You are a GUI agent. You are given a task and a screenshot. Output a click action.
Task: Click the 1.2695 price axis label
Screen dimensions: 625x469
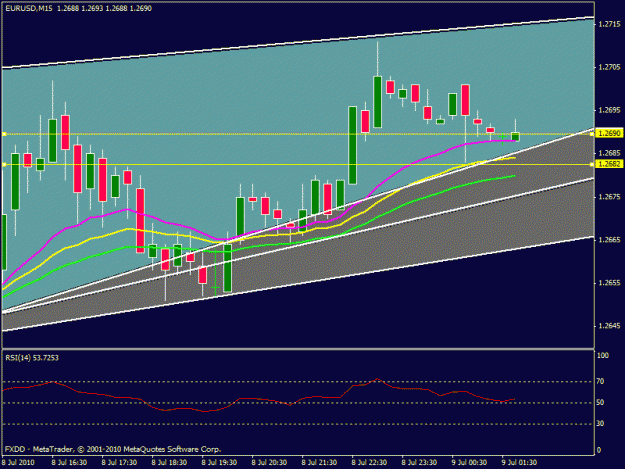click(609, 110)
